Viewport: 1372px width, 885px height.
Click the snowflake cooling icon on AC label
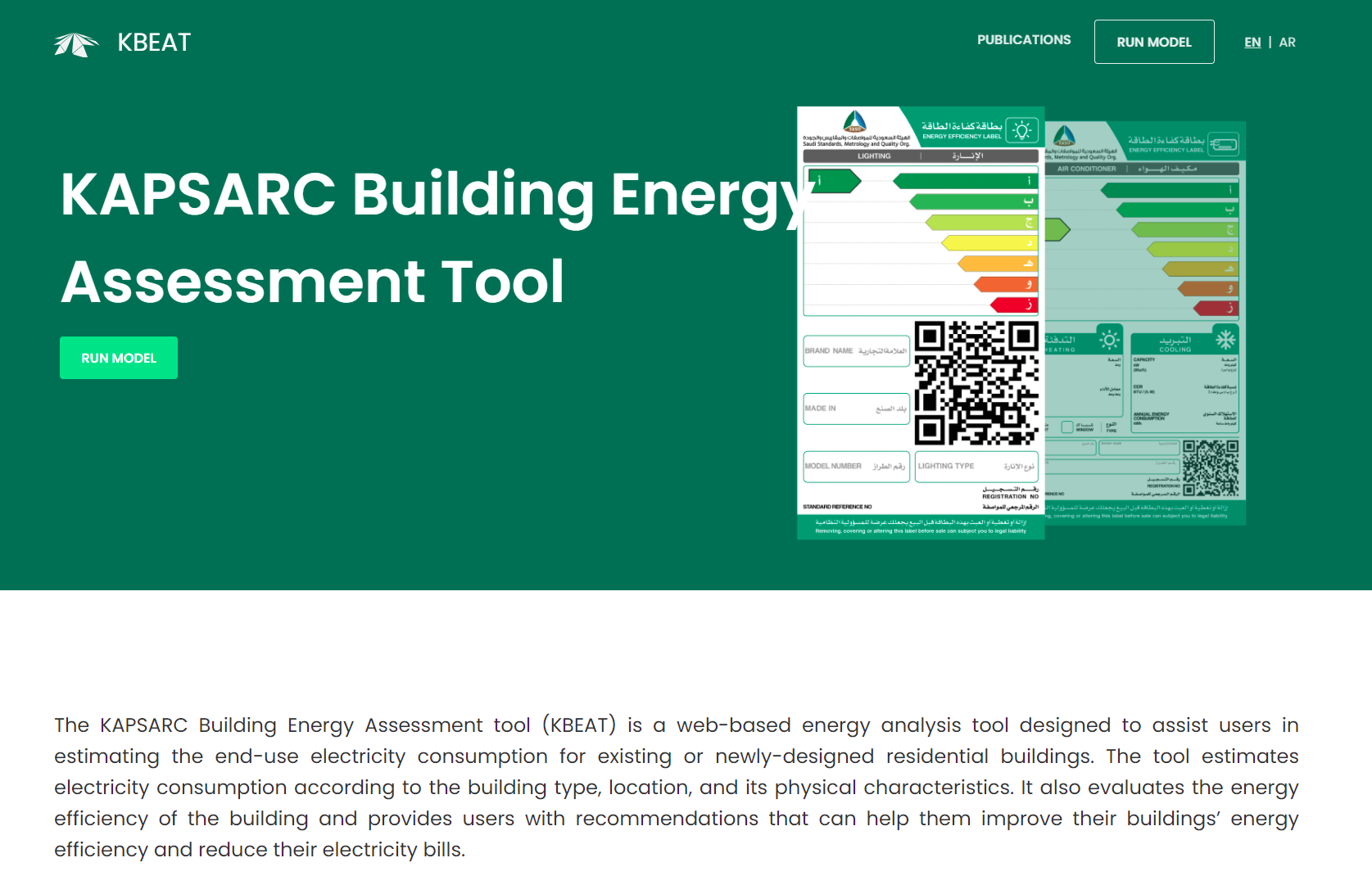tap(1225, 340)
